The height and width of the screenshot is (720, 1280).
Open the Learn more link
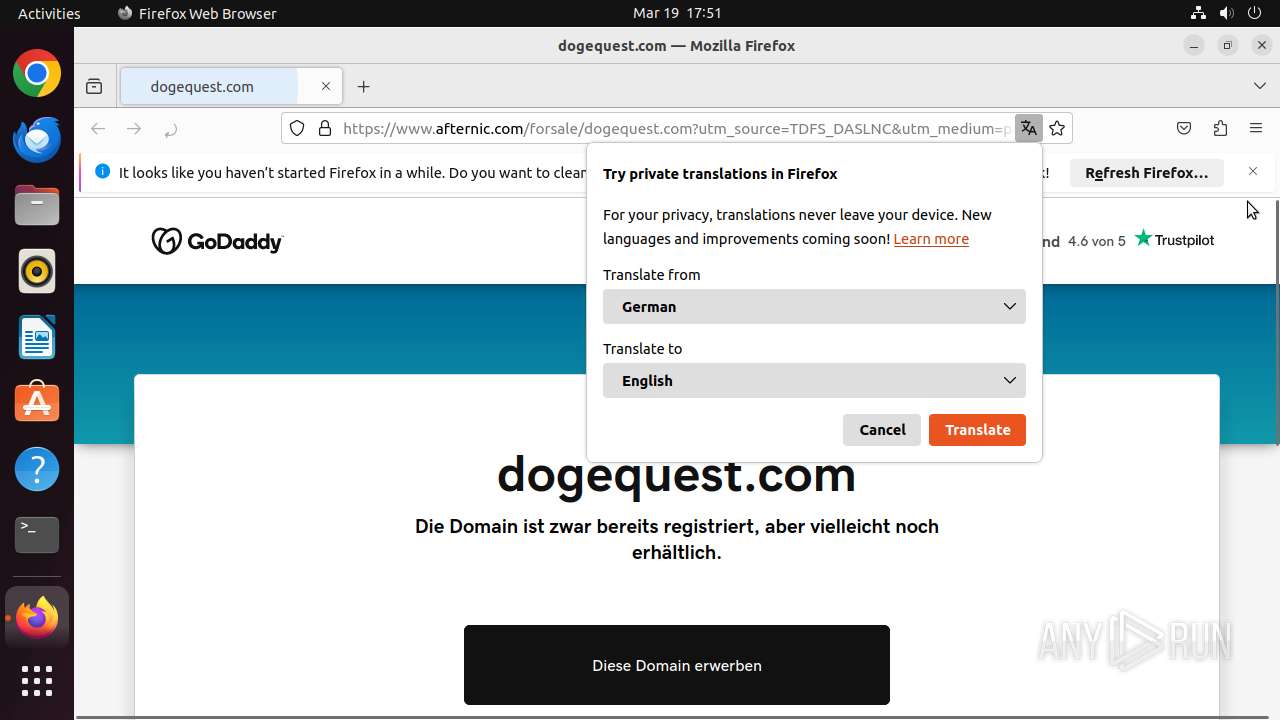point(931,239)
